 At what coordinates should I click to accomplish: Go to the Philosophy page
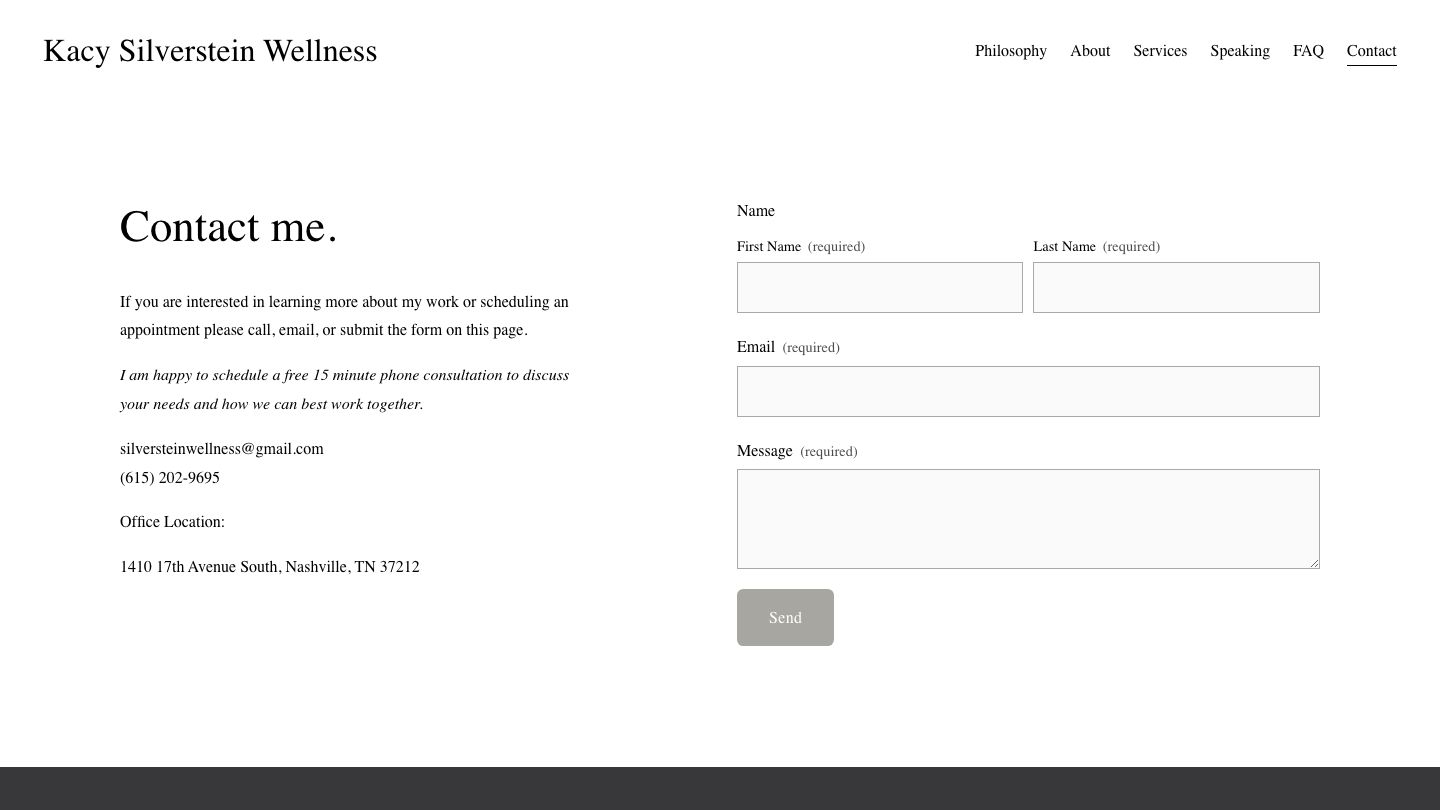1010,51
